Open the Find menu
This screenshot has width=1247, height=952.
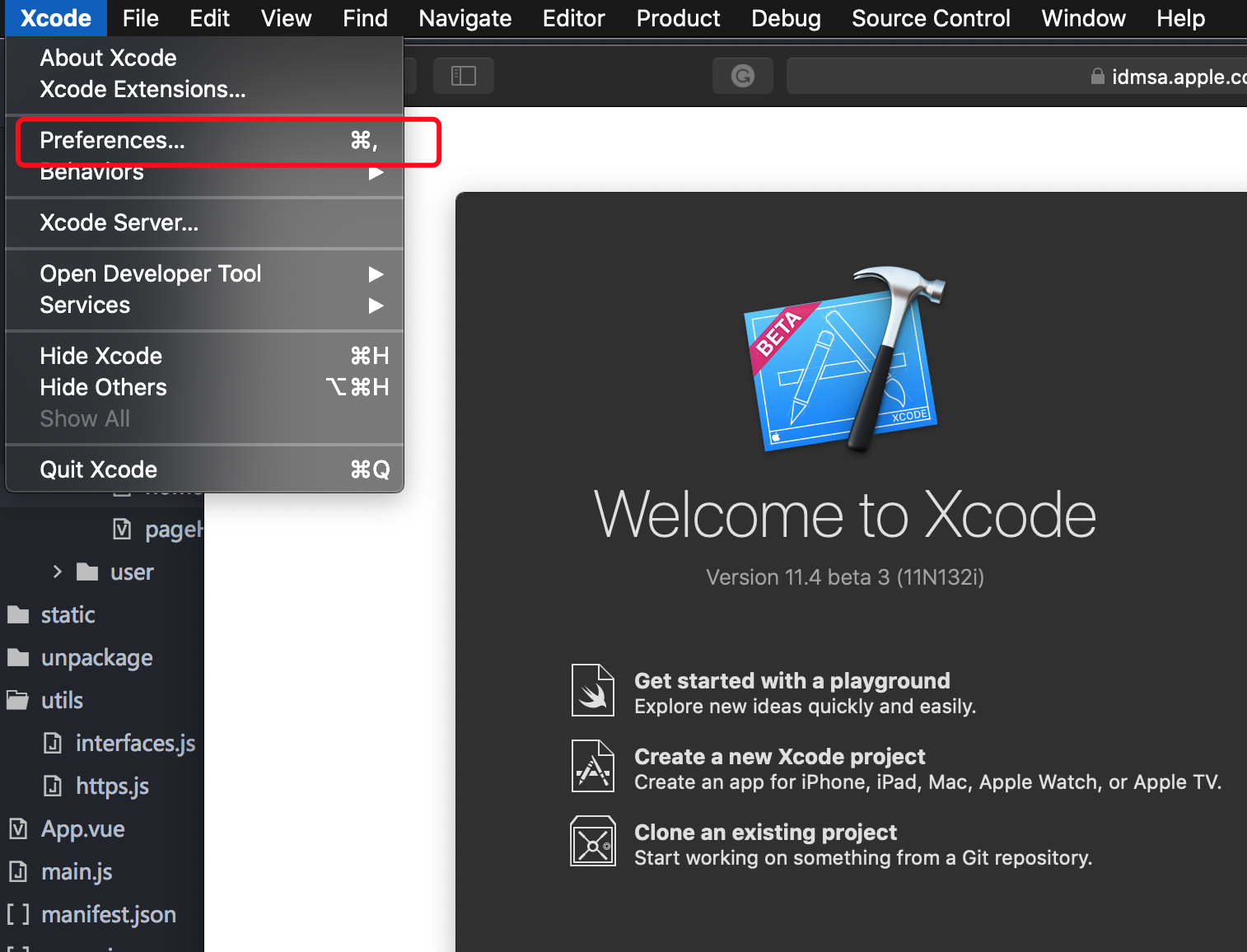pyautogui.click(x=366, y=18)
